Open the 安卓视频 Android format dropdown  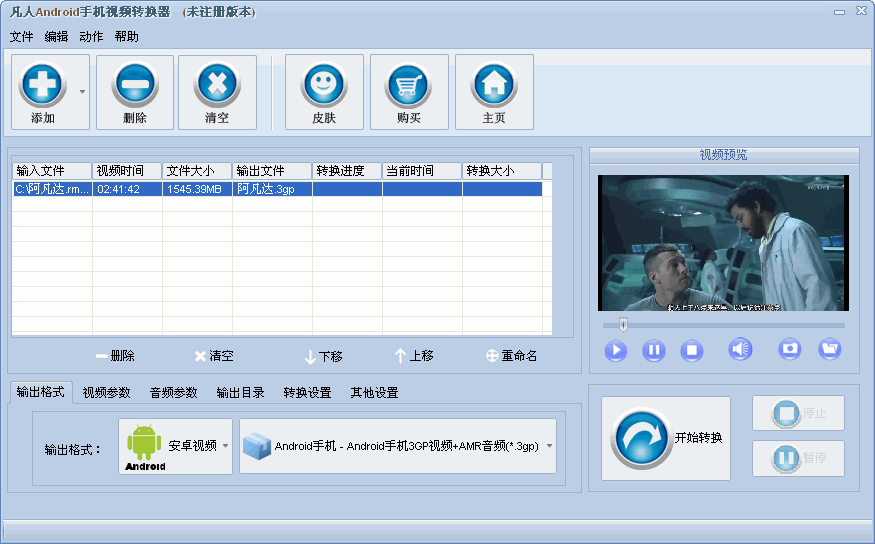(175, 446)
